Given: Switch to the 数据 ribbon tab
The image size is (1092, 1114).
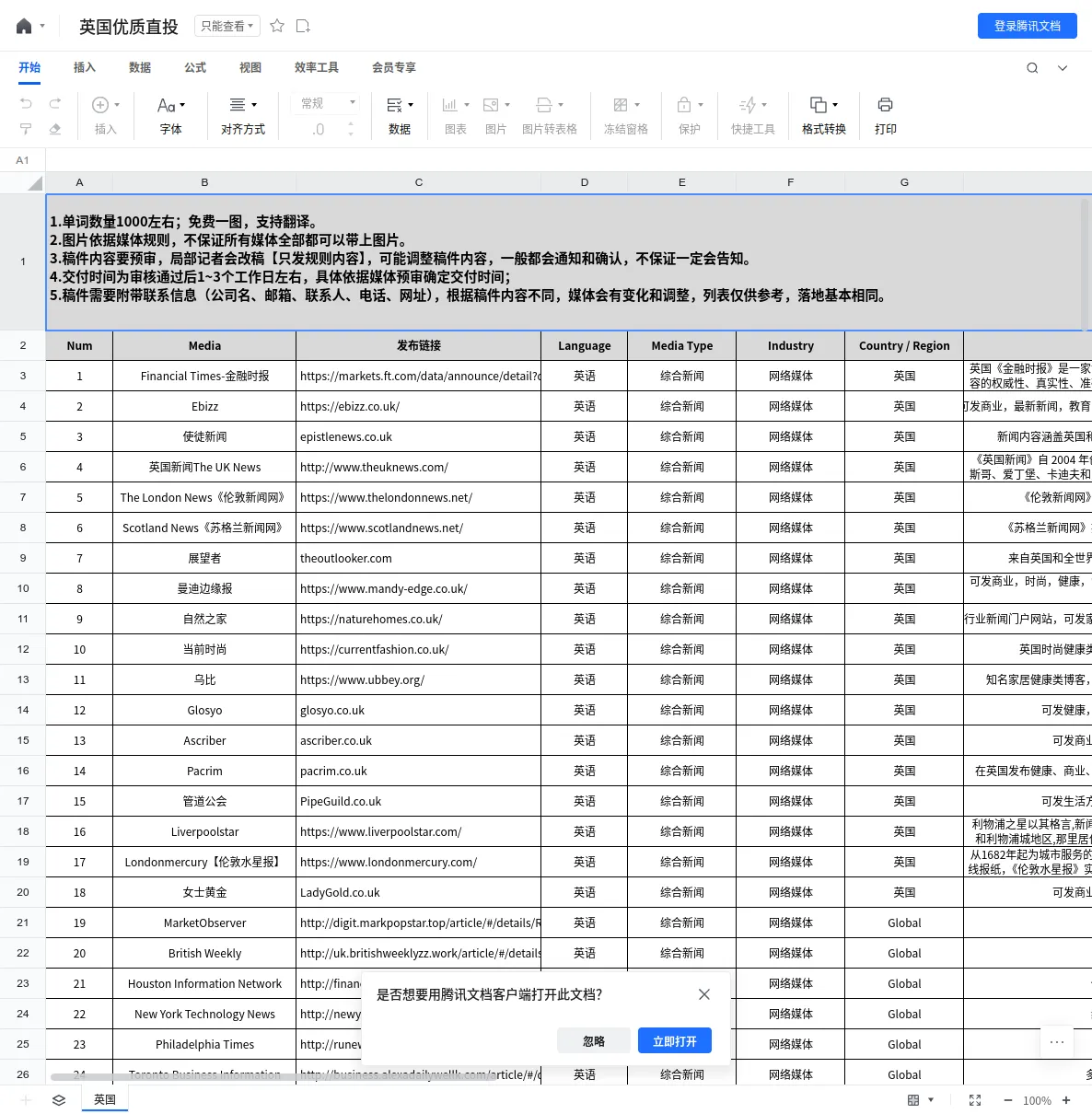Looking at the screenshot, I should pyautogui.click(x=140, y=67).
